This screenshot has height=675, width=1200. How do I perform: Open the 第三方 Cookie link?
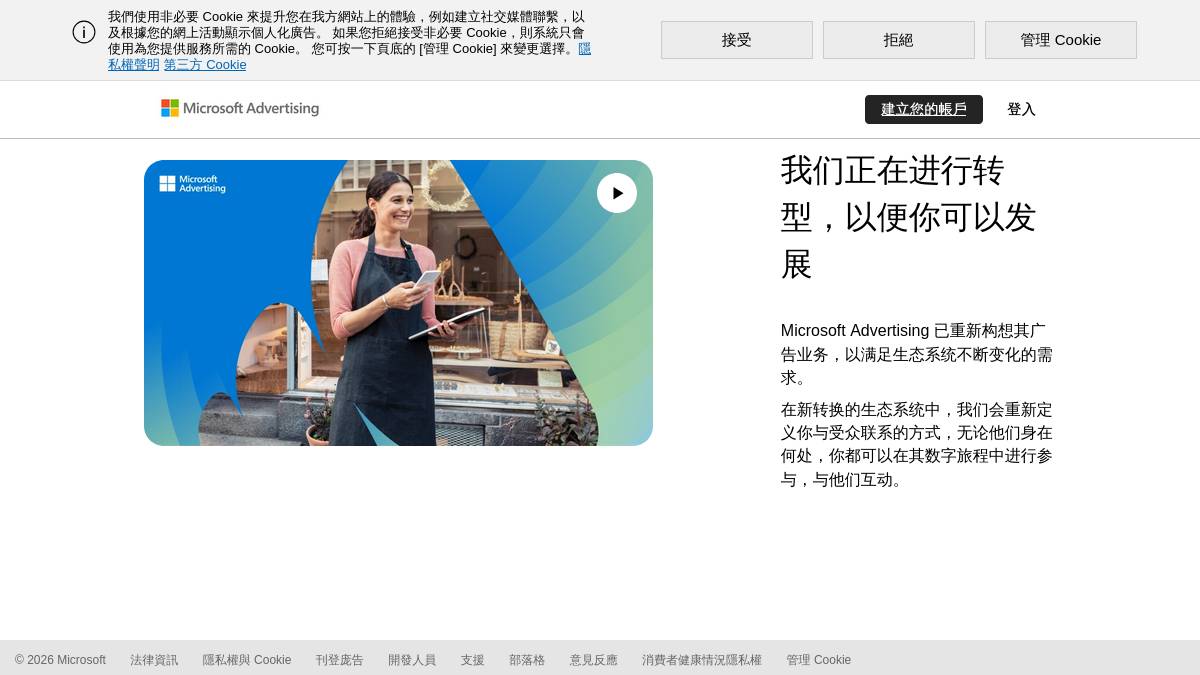tap(205, 65)
